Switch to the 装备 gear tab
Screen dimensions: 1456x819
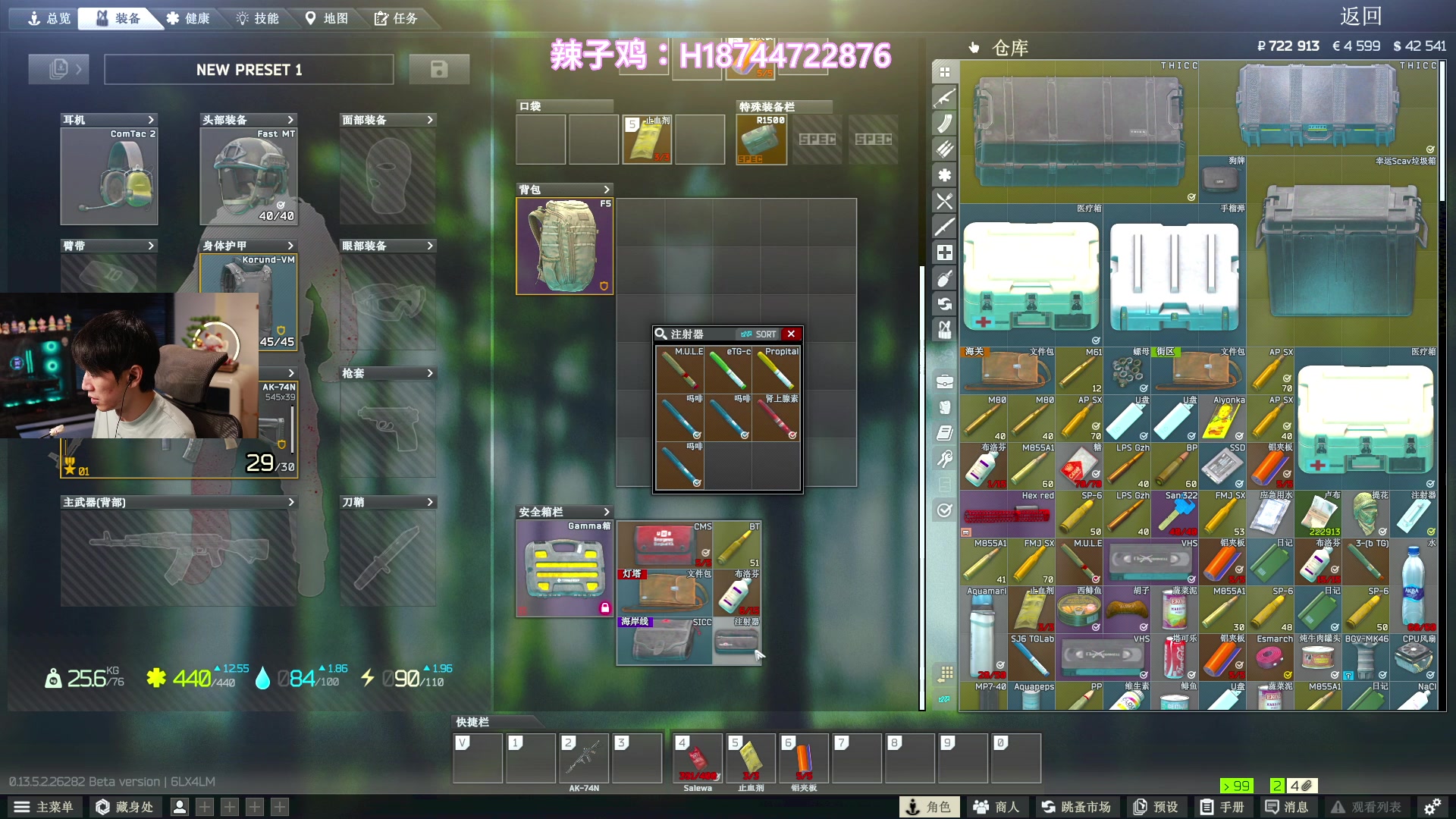click(119, 18)
